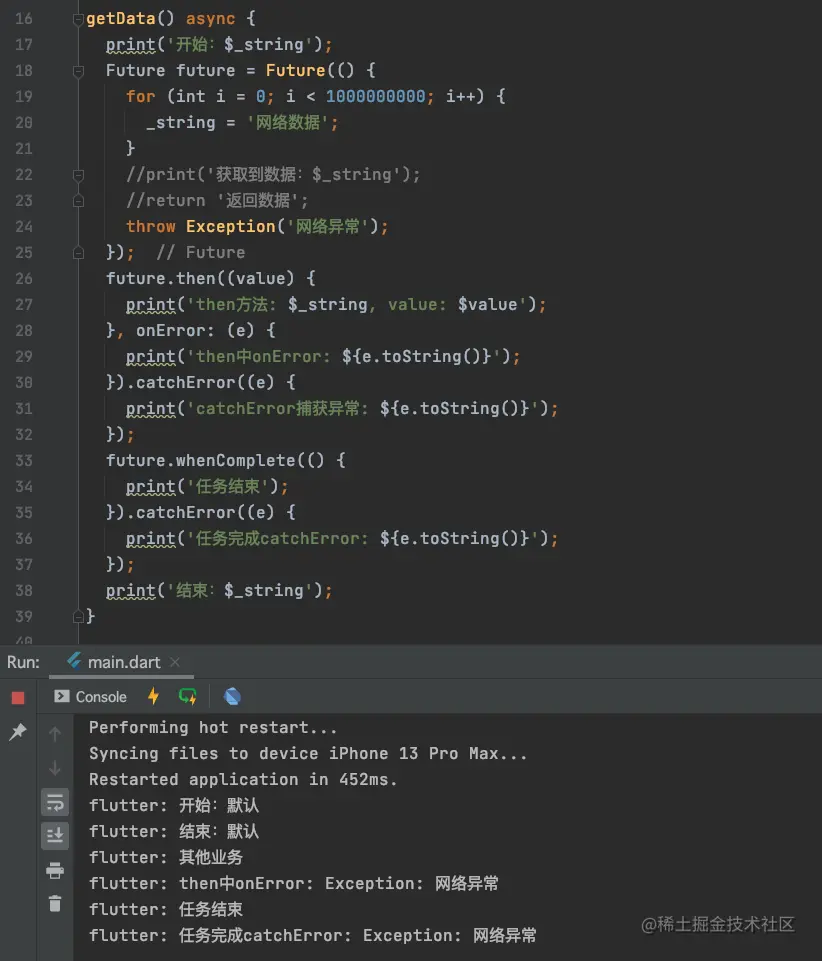Collapse the getData() function fold marker
The height and width of the screenshot is (961, 822).
point(78,19)
